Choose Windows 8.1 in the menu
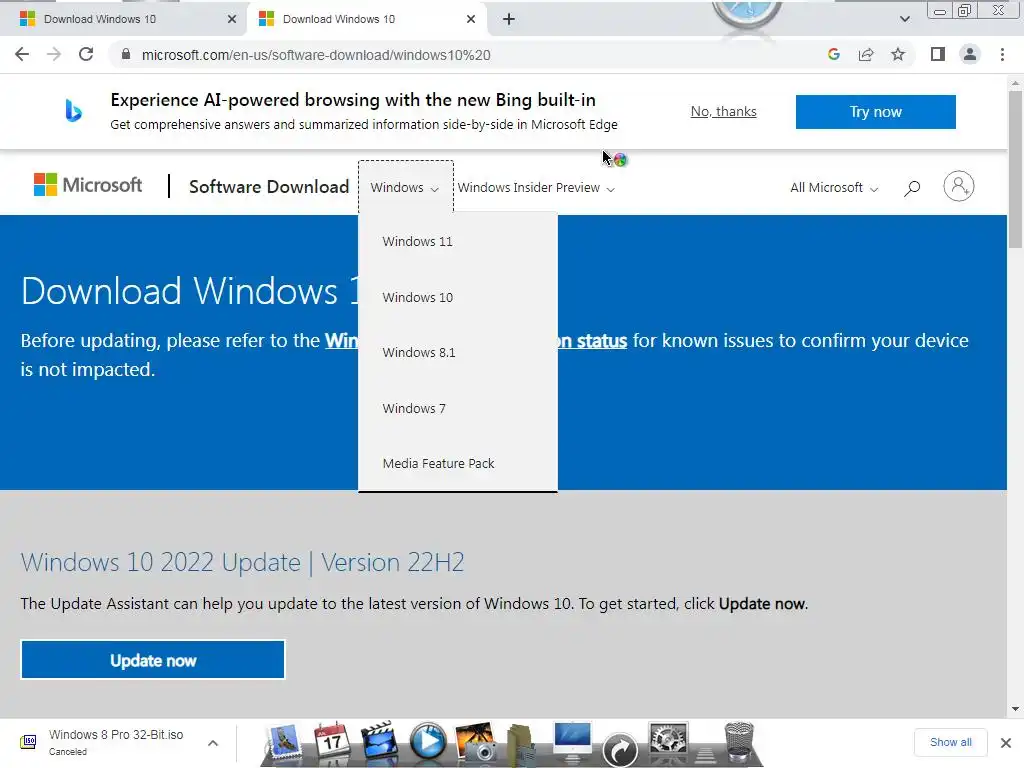Image resolution: width=1024 pixels, height=768 pixels. (458, 353)
